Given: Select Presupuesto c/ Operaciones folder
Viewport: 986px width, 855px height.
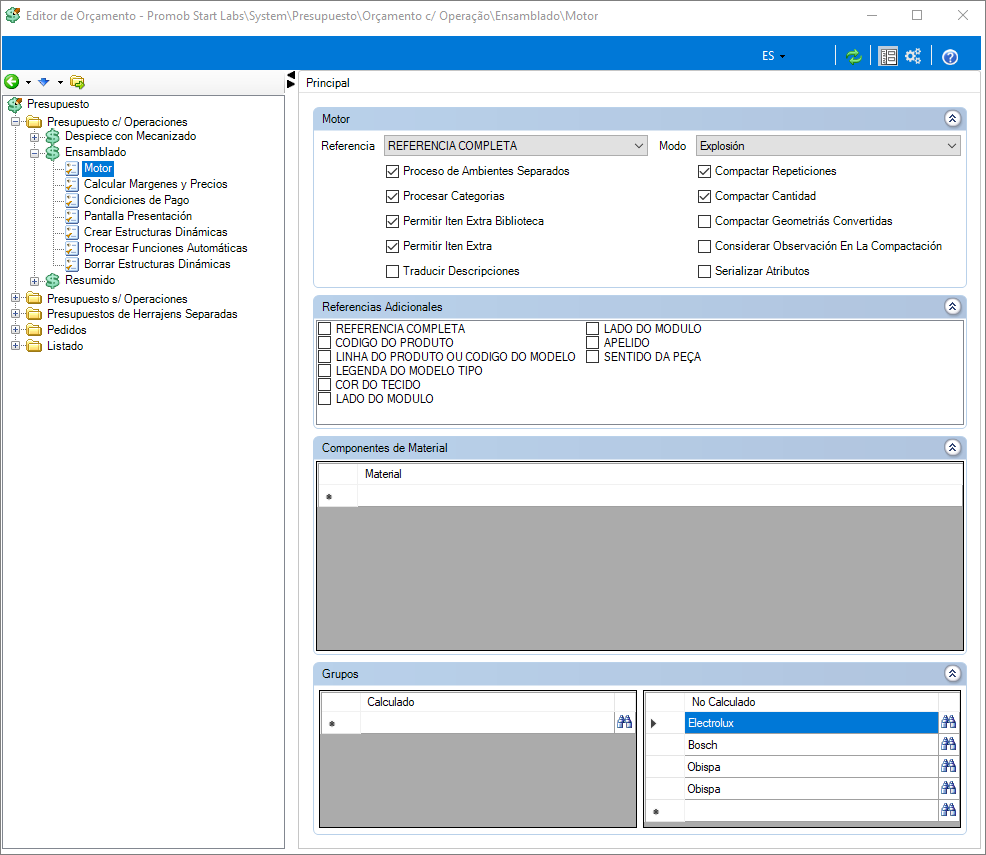Looking at the screenshot, I should (117, 122).
